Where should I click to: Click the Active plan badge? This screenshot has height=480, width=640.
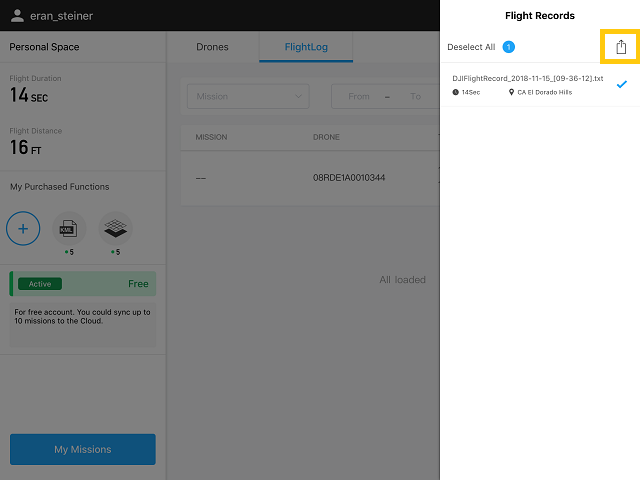(x=40, y=284)
